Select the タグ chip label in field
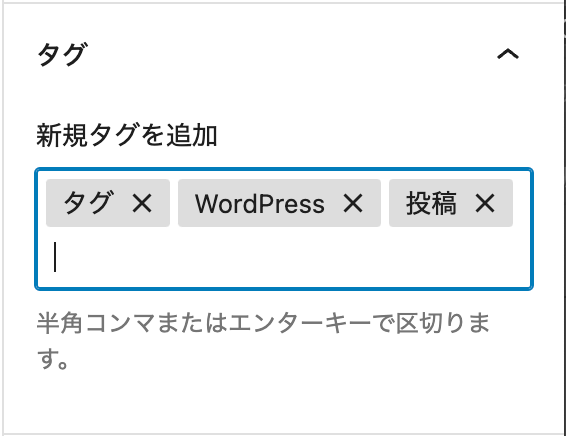This screenshot has height=436, width=566. click(x=88, y=203)
